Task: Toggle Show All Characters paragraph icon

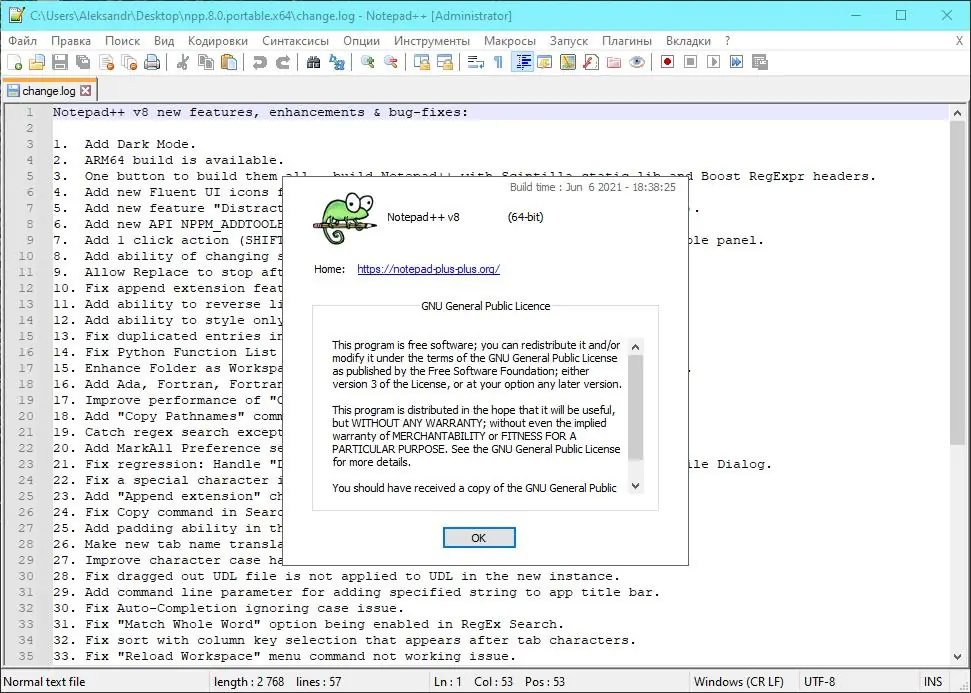Action: point(497,61)
